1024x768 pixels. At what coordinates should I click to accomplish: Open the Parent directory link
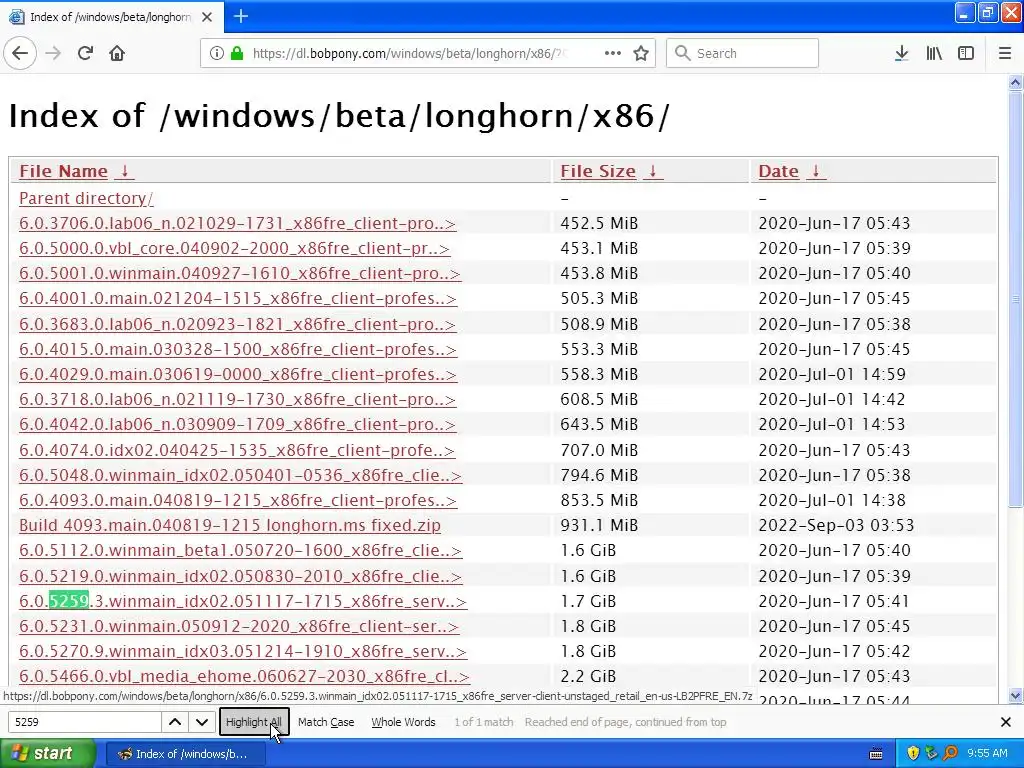click(x=86, y=199)
